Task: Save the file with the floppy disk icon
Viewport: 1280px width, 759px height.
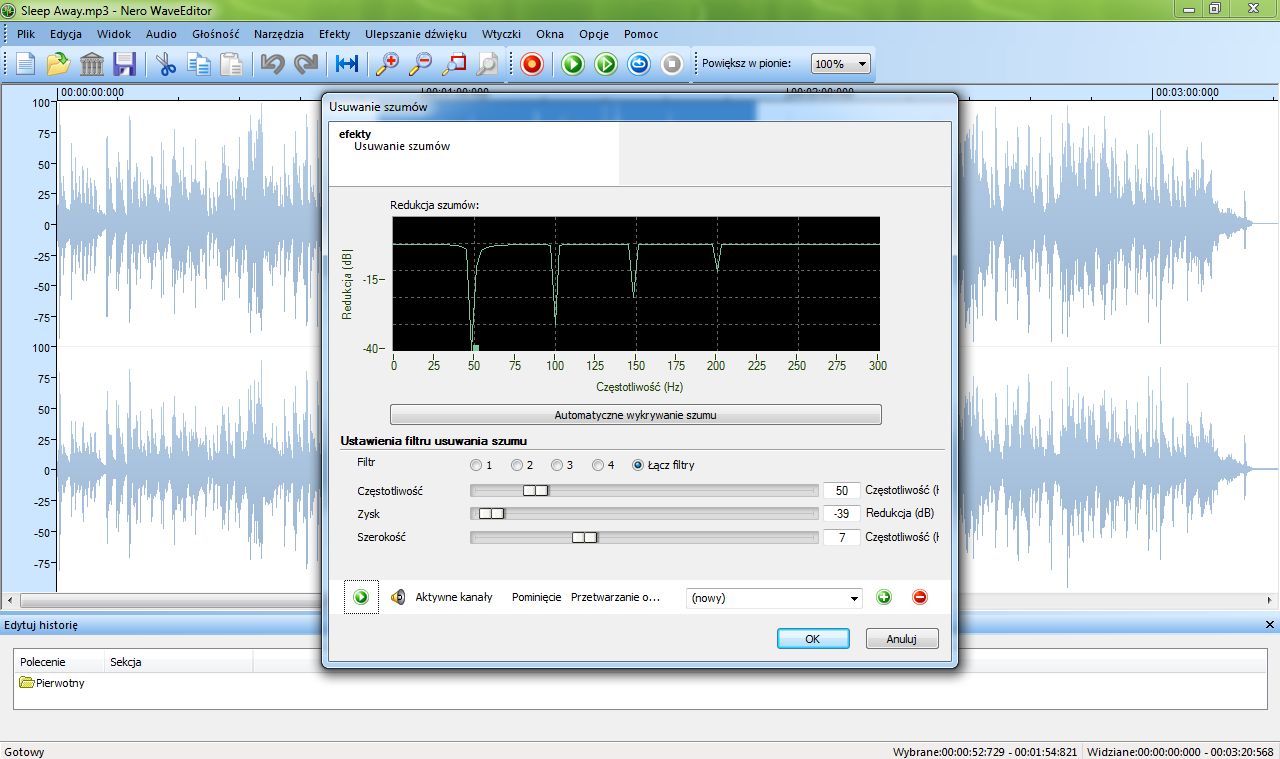Action: pyautogui.click(x=125, y=64)
